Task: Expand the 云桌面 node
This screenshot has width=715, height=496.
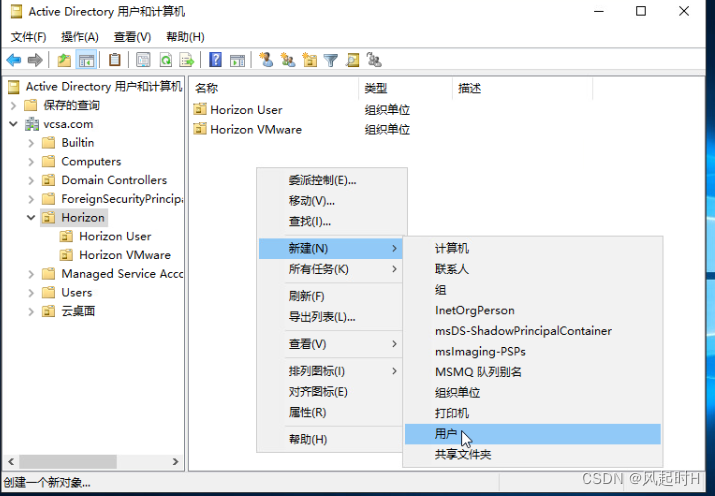Action: pos(31,311)
